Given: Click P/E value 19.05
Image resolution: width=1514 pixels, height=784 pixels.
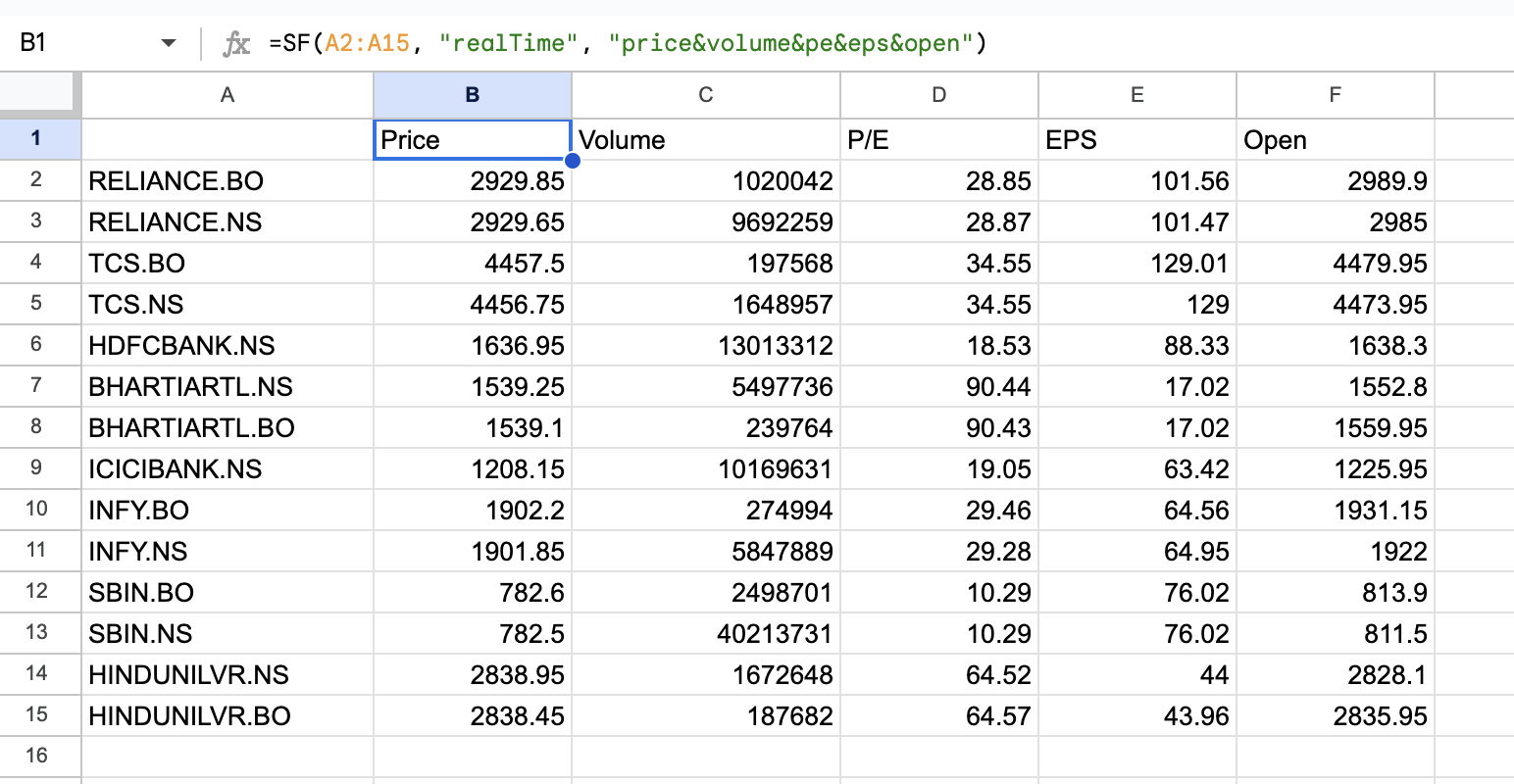Looking at the screenshot, I should [x=939, y=468].
